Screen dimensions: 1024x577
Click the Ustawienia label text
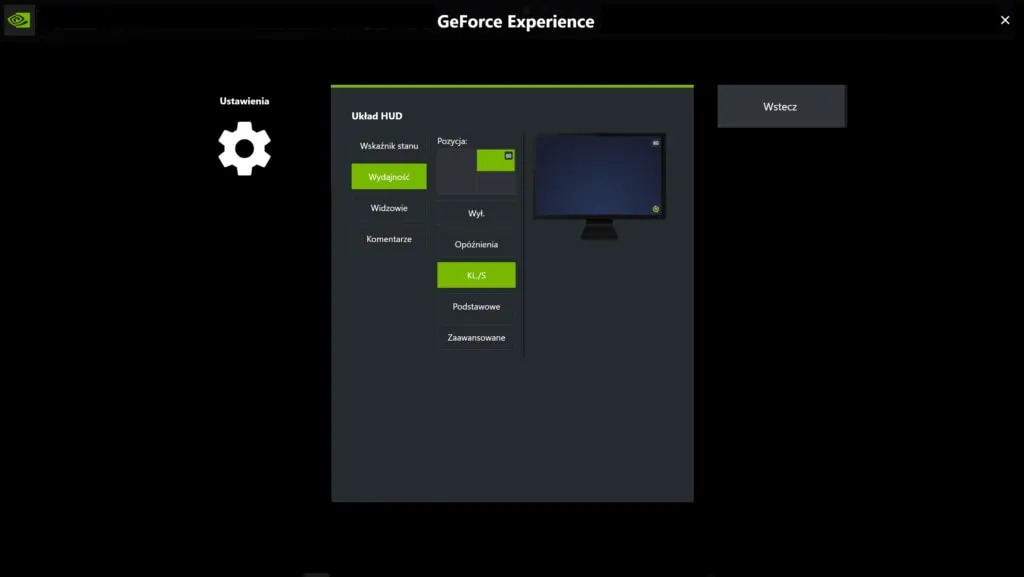(x=244, y=101)
